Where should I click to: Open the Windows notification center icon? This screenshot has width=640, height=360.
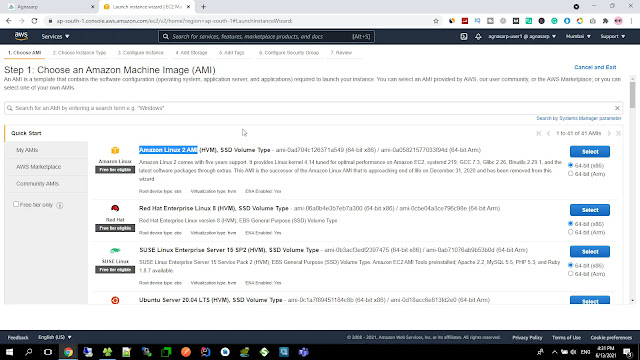(x=627, y=352)
